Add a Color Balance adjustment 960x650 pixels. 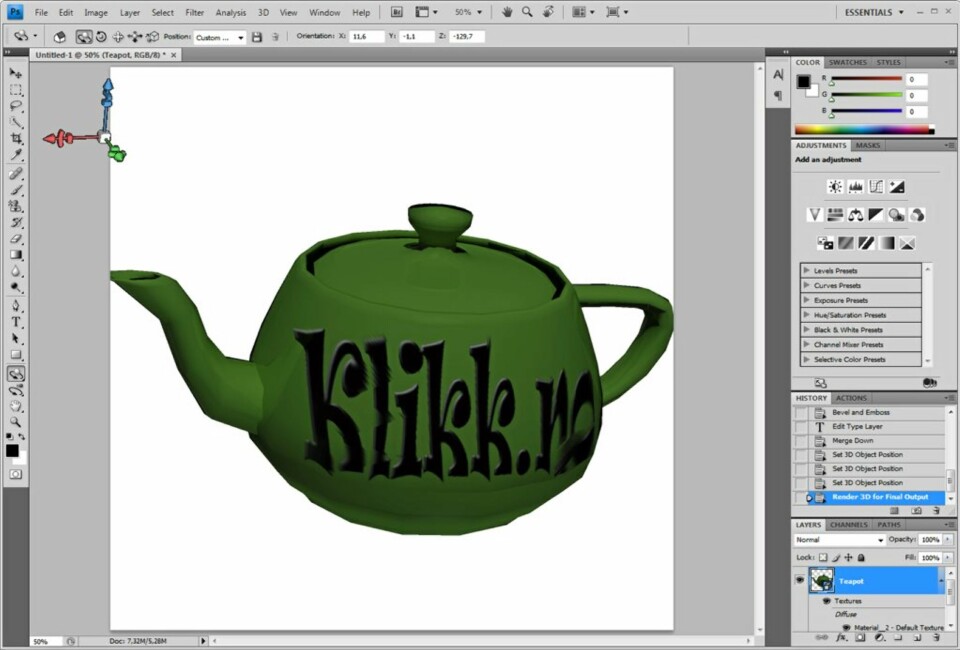855,215
